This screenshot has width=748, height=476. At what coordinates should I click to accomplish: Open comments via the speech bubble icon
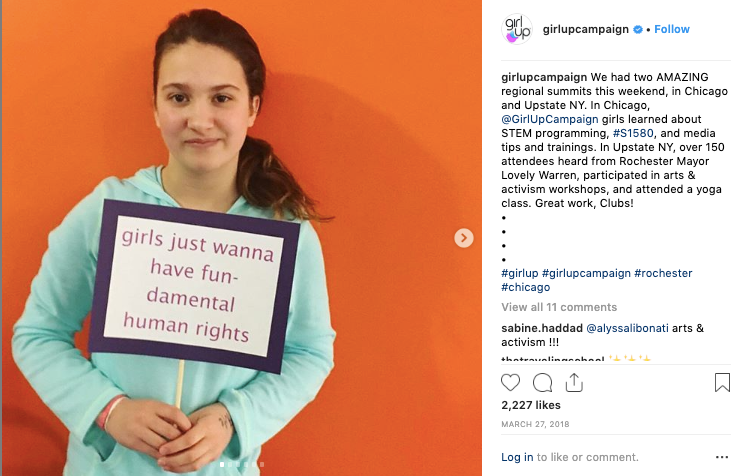[542, 383]
